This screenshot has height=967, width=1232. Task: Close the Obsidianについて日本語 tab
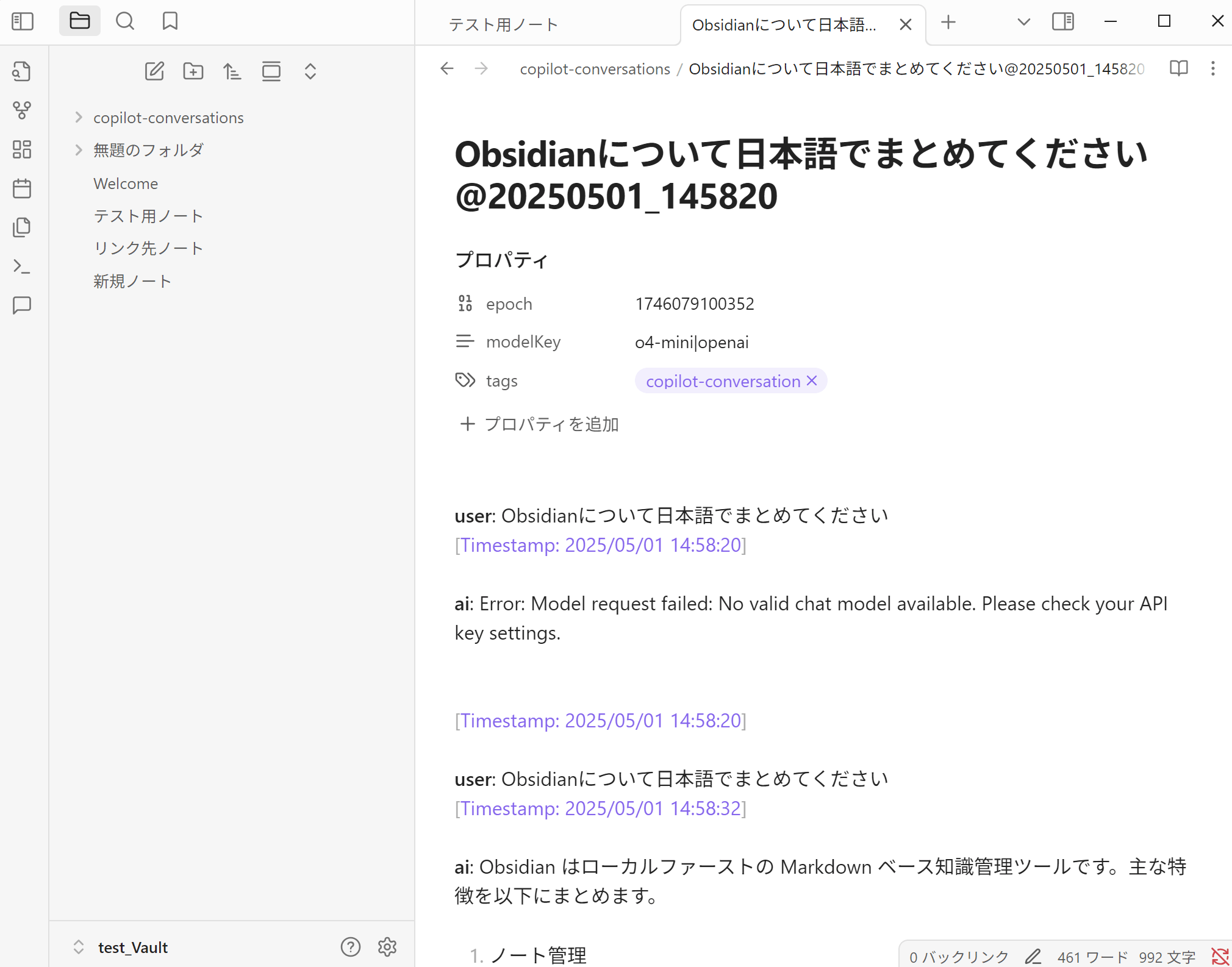[x=906, y=24]
